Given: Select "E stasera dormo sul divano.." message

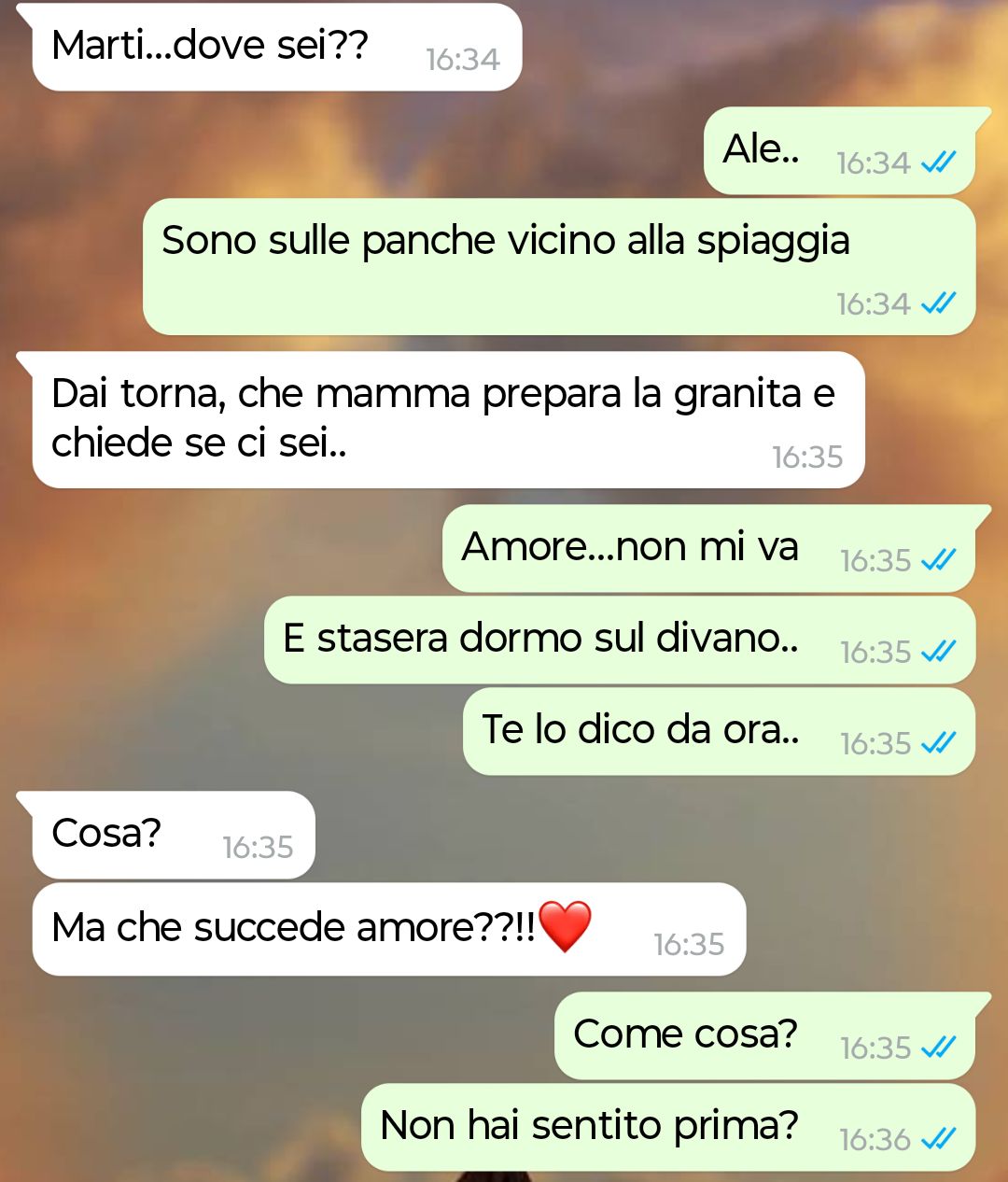Looking at the screenshot, I should click(x=620, y=640).
